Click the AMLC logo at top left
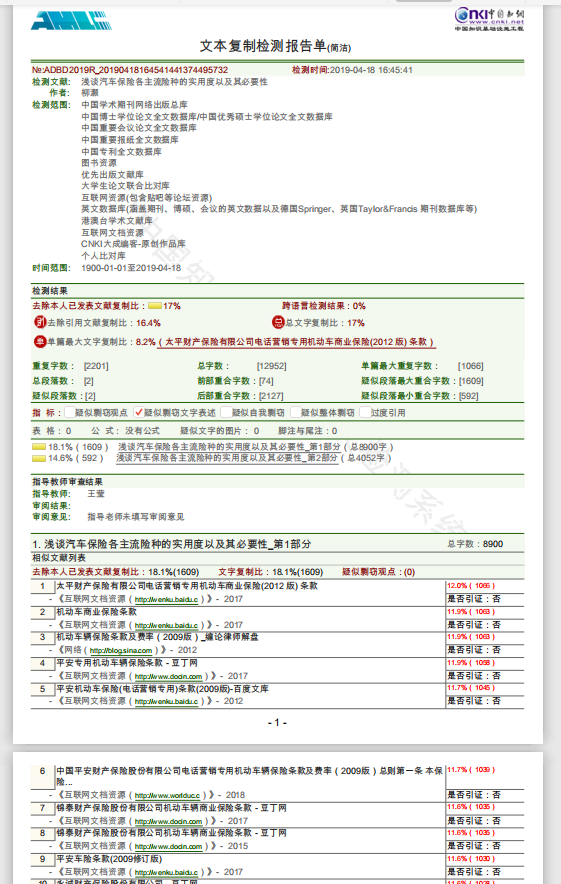The image size is (561, 884). point(71,20)
